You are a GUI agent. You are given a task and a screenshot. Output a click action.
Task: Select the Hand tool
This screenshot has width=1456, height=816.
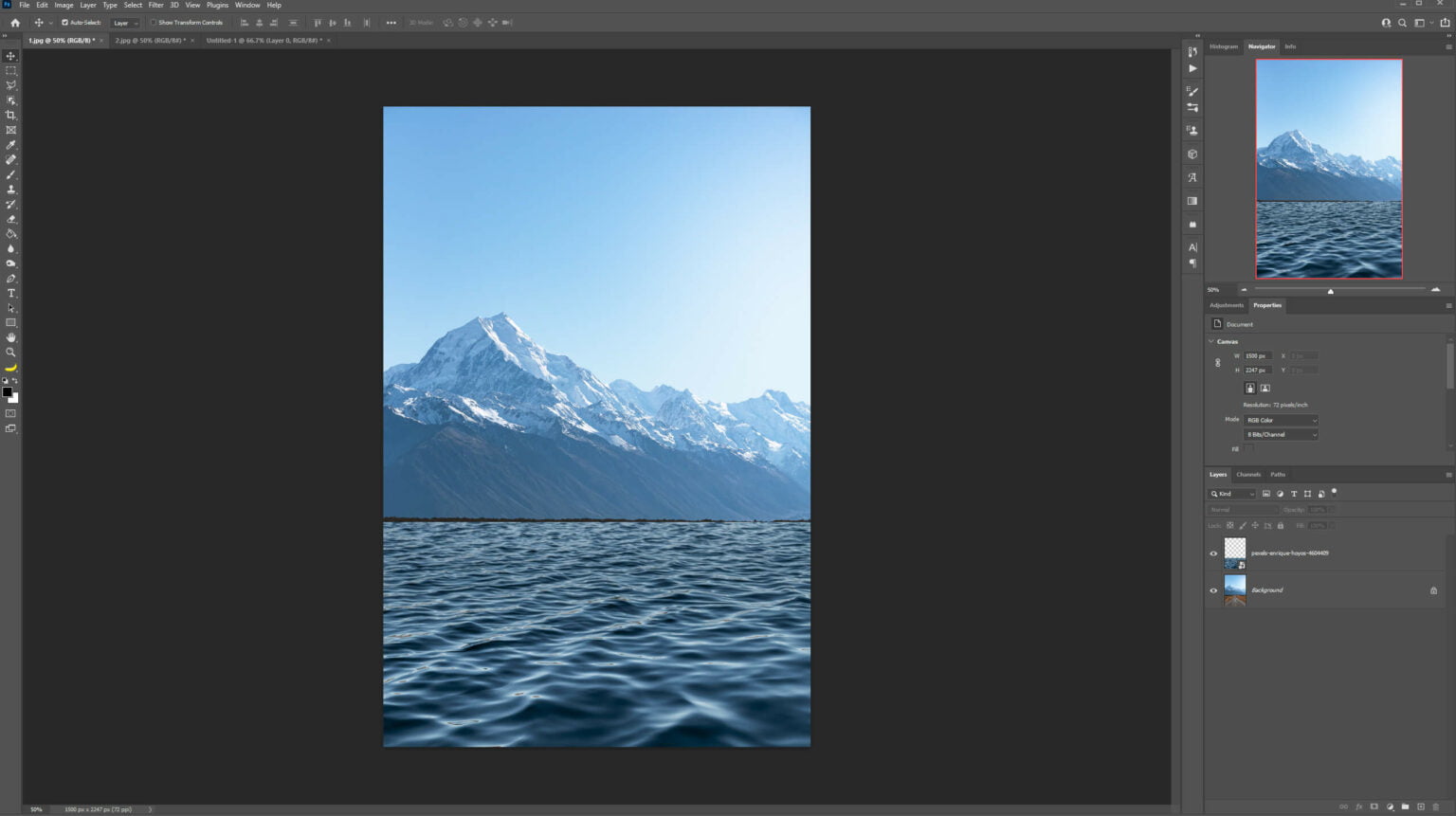tap(11, 337)
